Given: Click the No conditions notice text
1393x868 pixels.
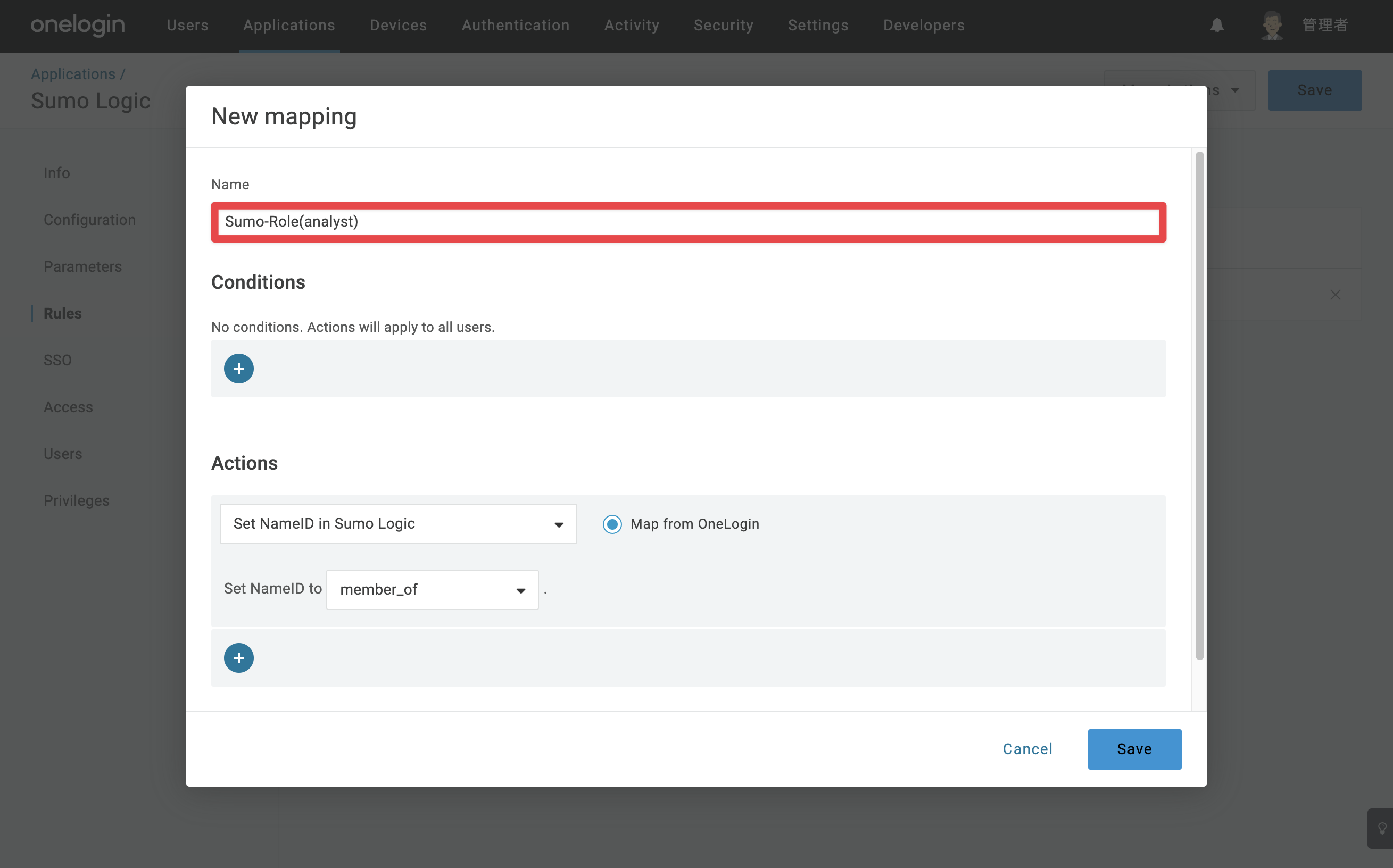Looking at the screenshot, I should (353, 327).
